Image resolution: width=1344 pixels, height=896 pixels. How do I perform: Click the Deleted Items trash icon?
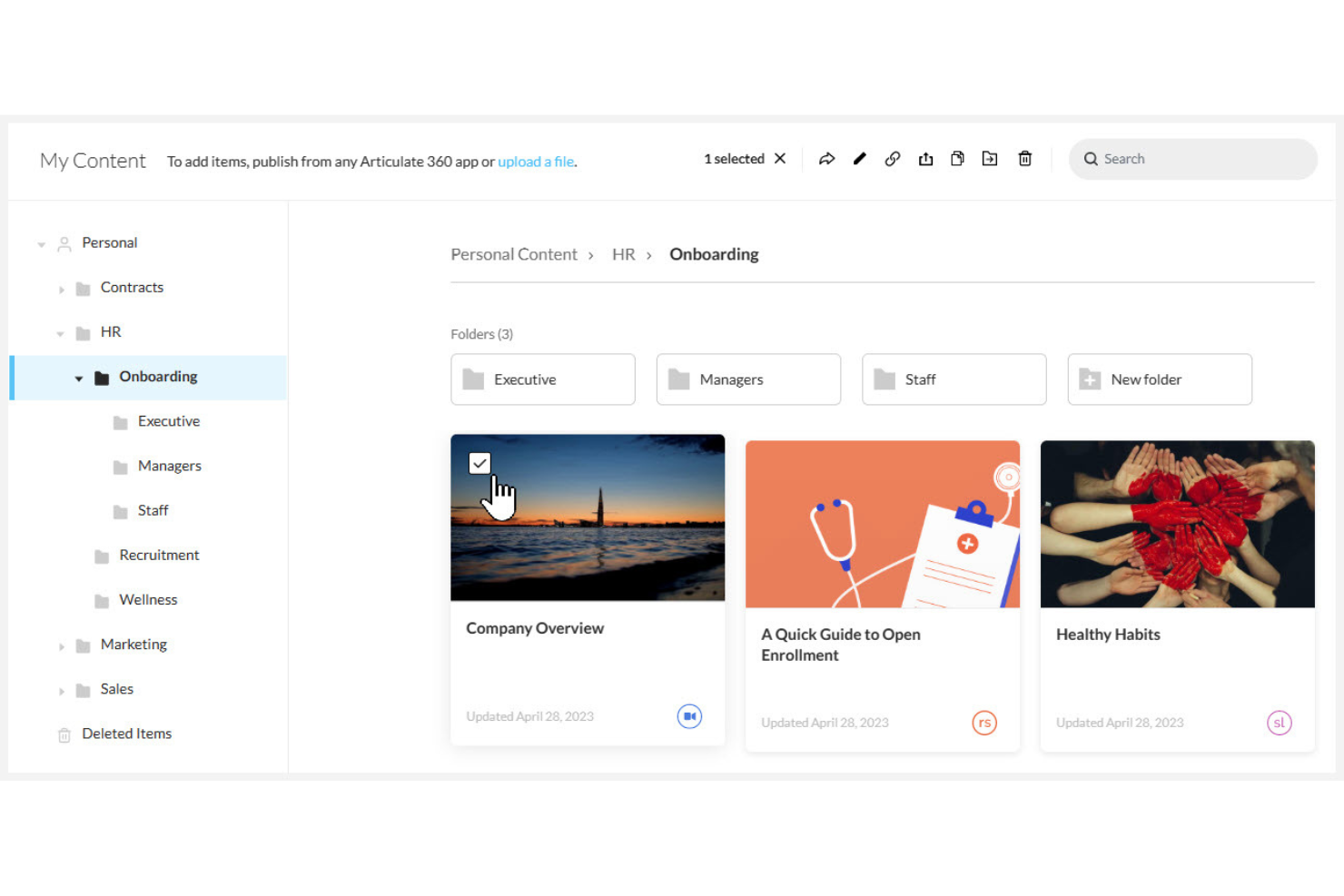coord(64,735)
